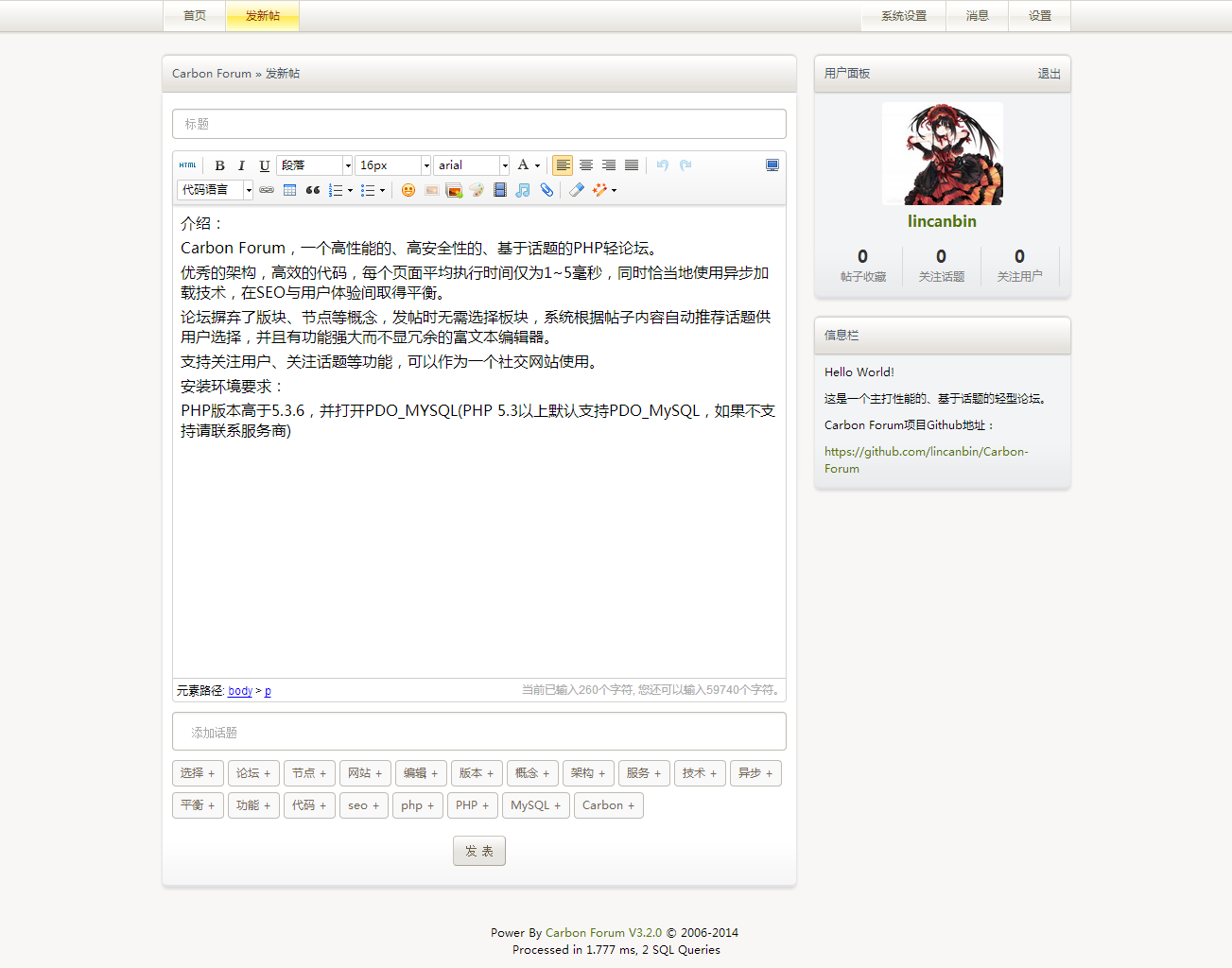Select the body element path link
Viewport: 1232px width, 968px height.
(240, 691)
